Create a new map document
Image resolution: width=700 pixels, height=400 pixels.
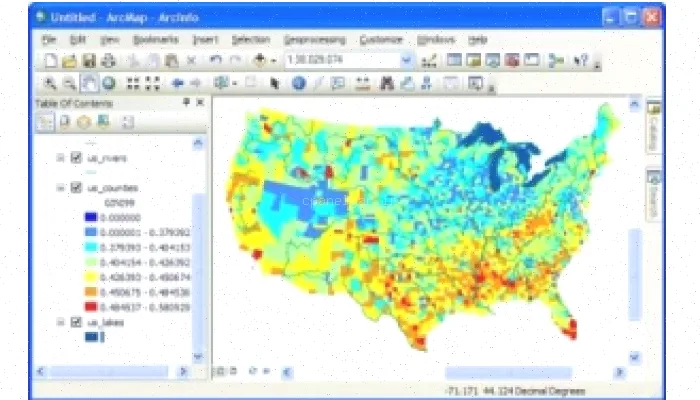coord(50,60)
